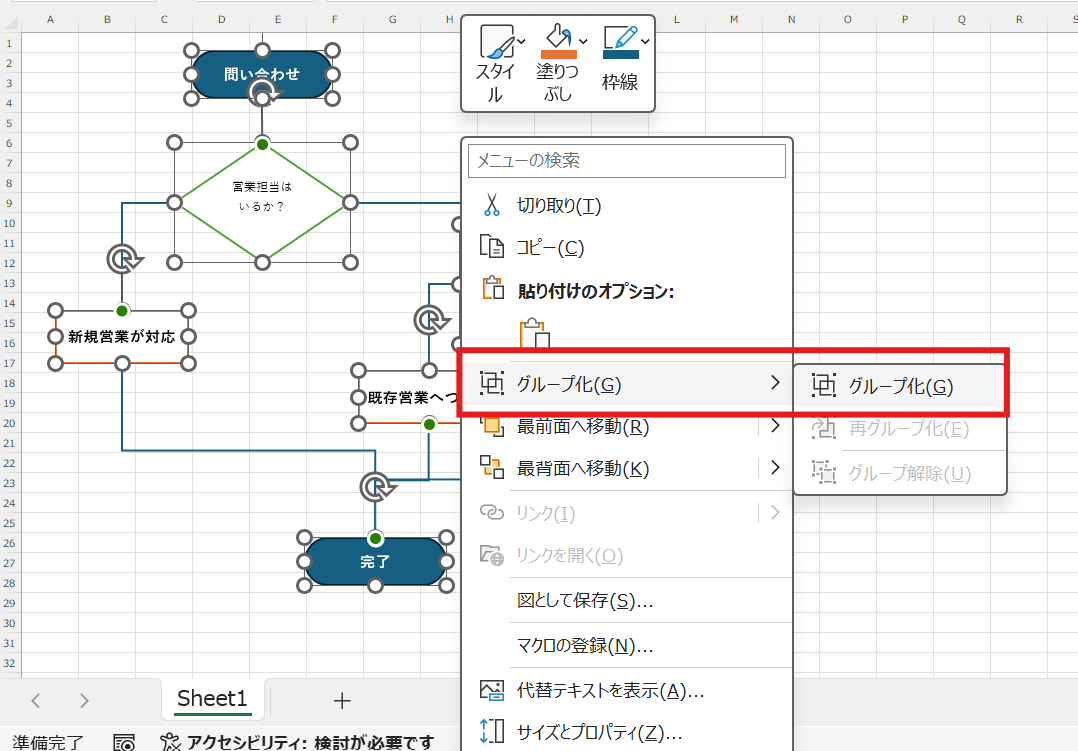The height and width of the screenshot is (751, 1078).
Task: Click the macro recording icon in status bar
Action: click(124, 742)
